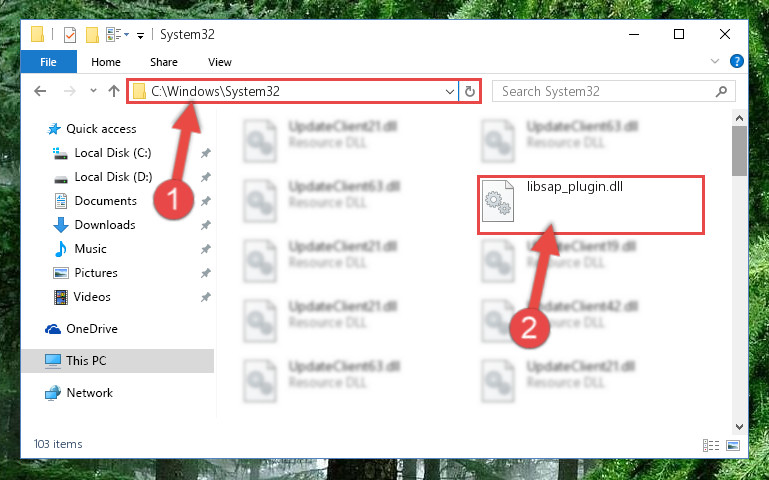Toggle pin next to Downloads

205,225
